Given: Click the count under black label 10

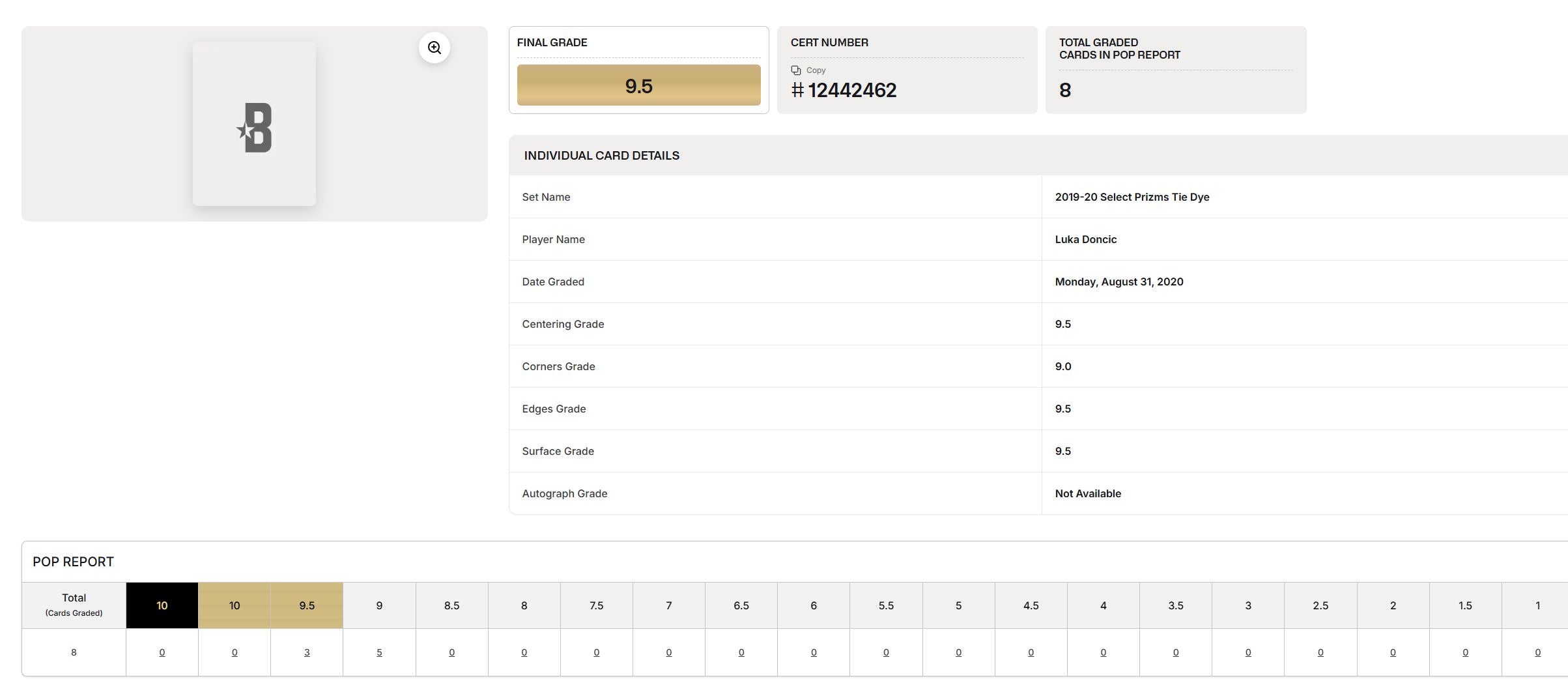Looking at the screenshot, I should point(162,652).
